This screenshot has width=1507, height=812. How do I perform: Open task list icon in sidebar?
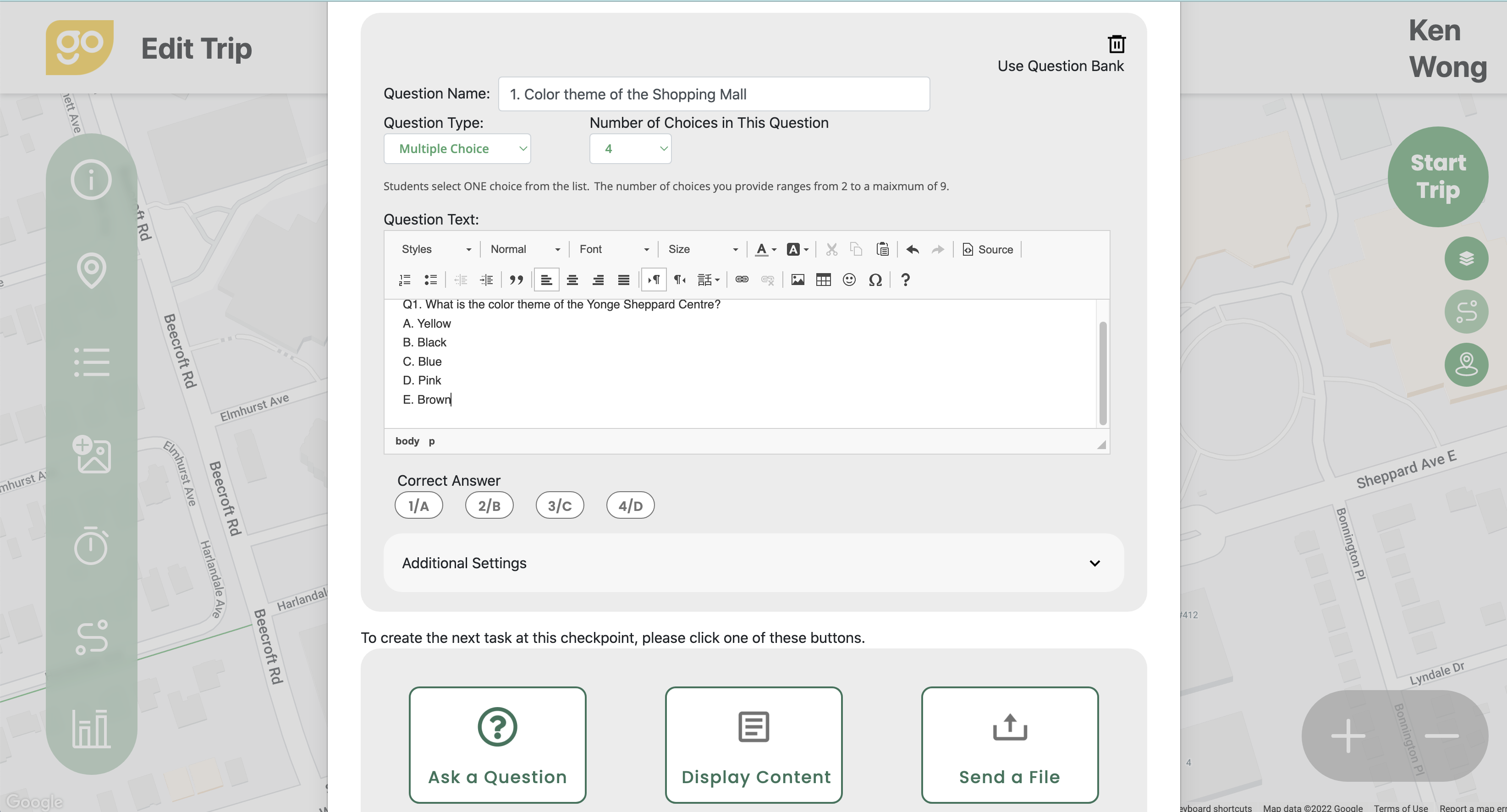(91, 362)
